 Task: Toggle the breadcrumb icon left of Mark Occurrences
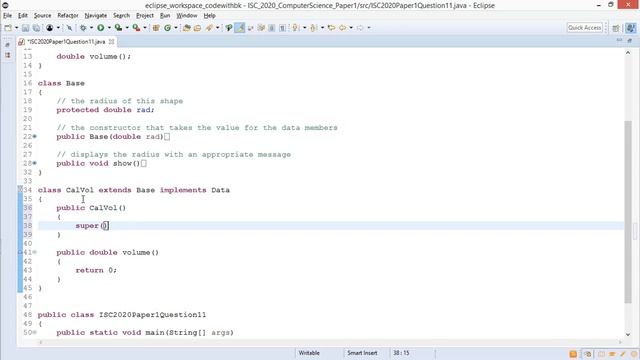click(x=229, y=28)
